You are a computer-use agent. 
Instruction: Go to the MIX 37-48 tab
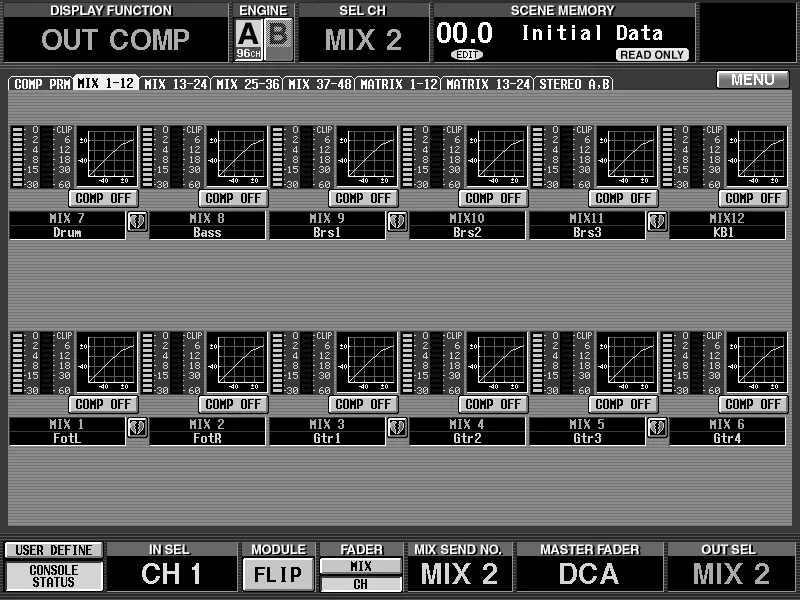[319, 84]
